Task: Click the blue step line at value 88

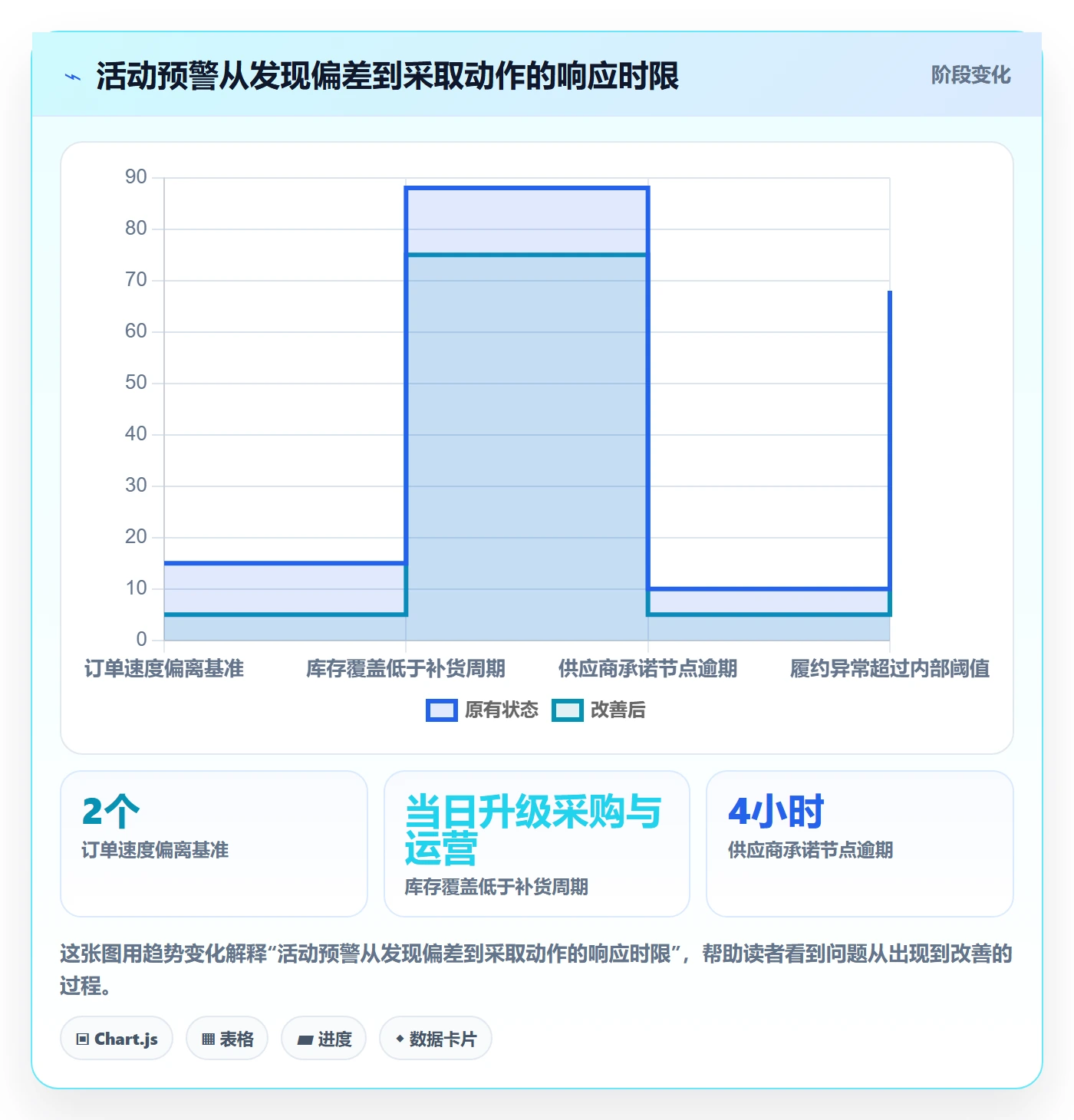Action: (527, 188)
